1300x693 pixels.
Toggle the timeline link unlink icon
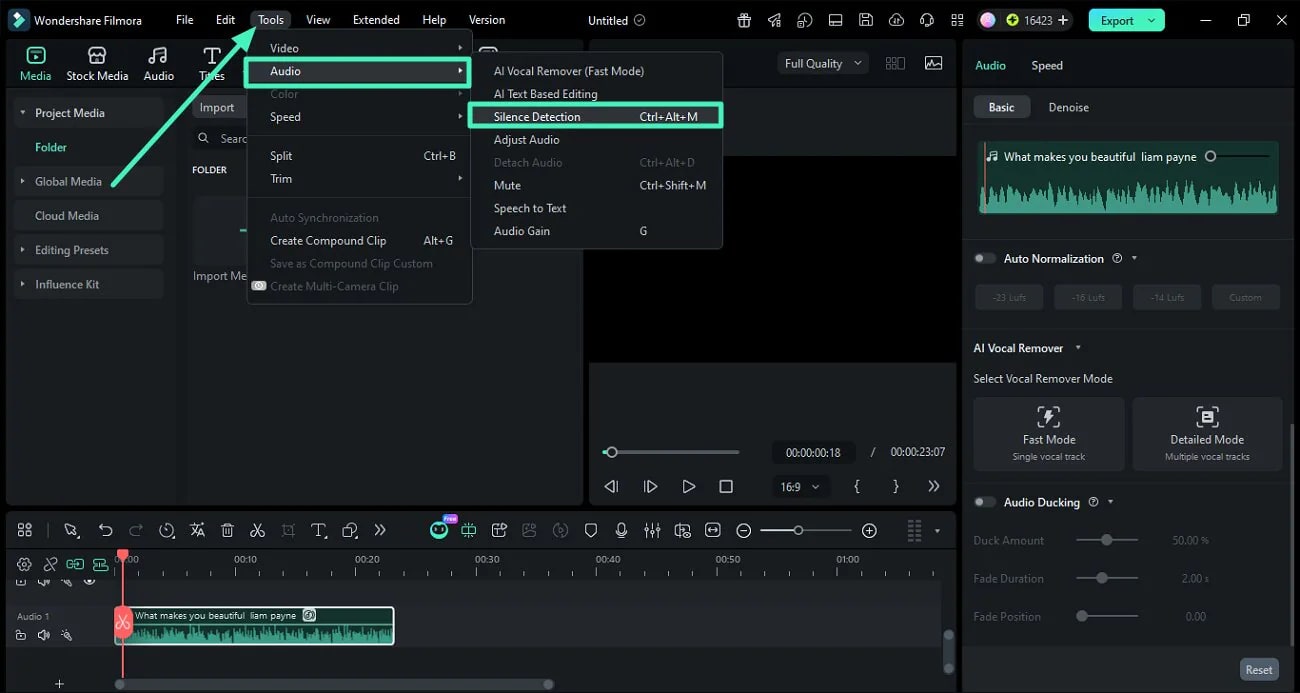pos(50,565)
